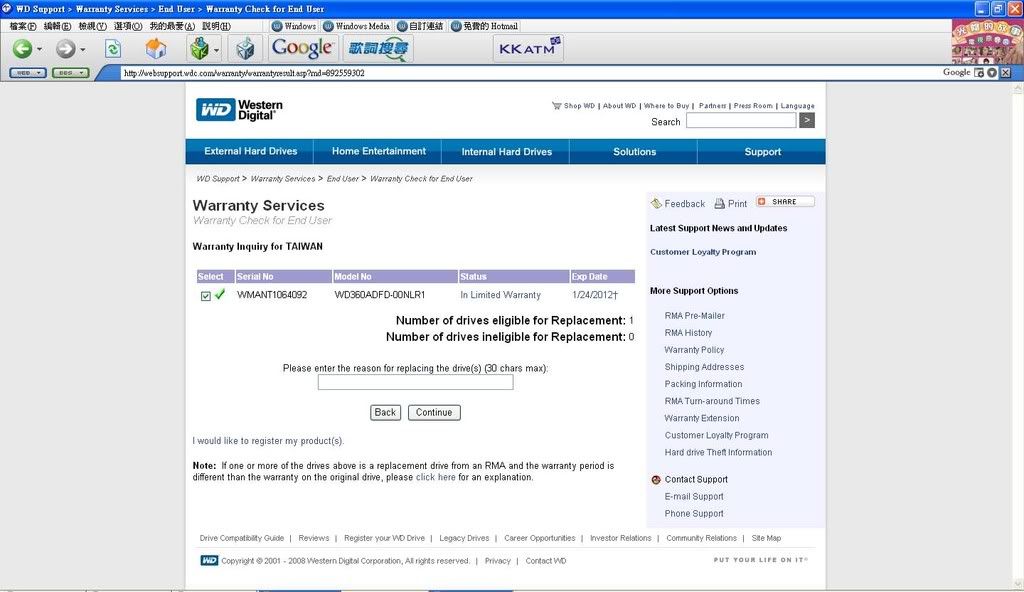Viewport: 1024px width, 592px height.
Task: Open the Phone Support link
Action: click(x=694, y=514)
